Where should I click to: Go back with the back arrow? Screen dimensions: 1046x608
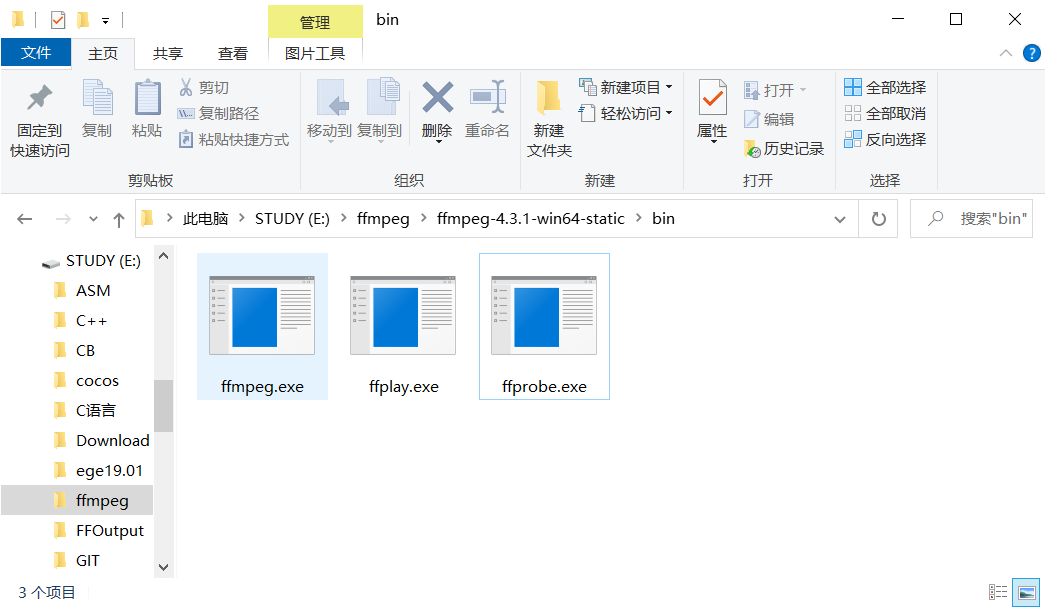[25, 219]
